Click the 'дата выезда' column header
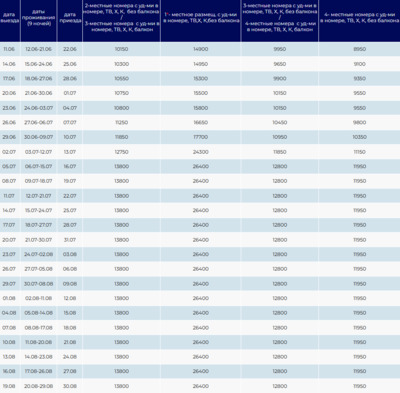Viewport: 400px width, 393px height. pyautogui.click(x=9, y=18)
